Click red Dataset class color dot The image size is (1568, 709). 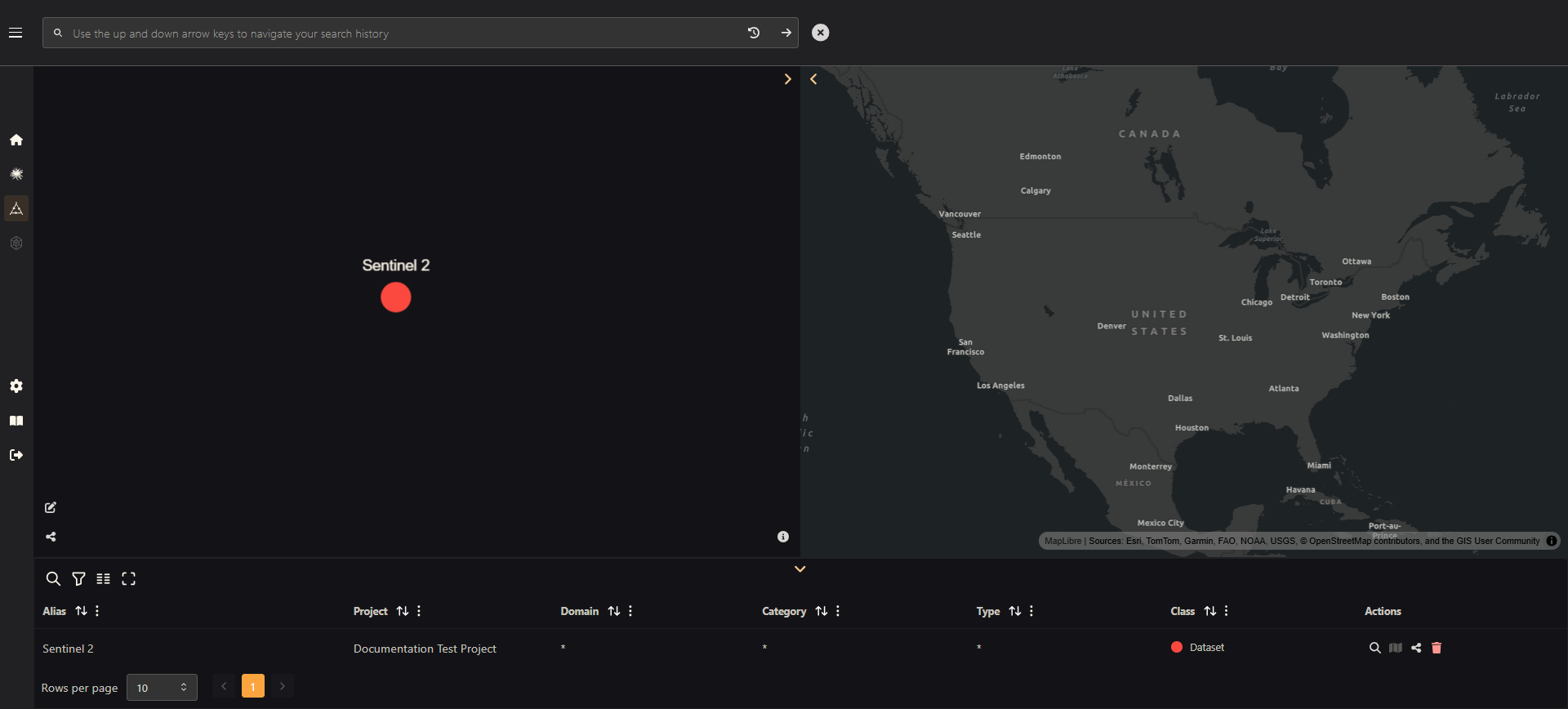tap(1177, 647)
